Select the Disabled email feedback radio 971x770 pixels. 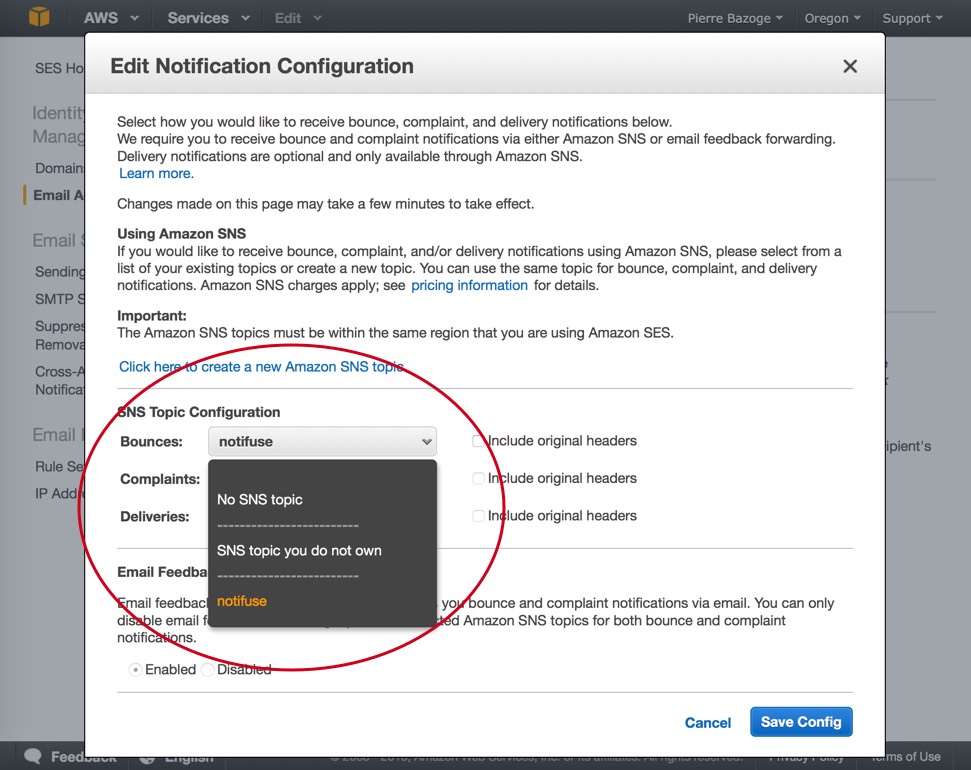[x=207, y=670]
